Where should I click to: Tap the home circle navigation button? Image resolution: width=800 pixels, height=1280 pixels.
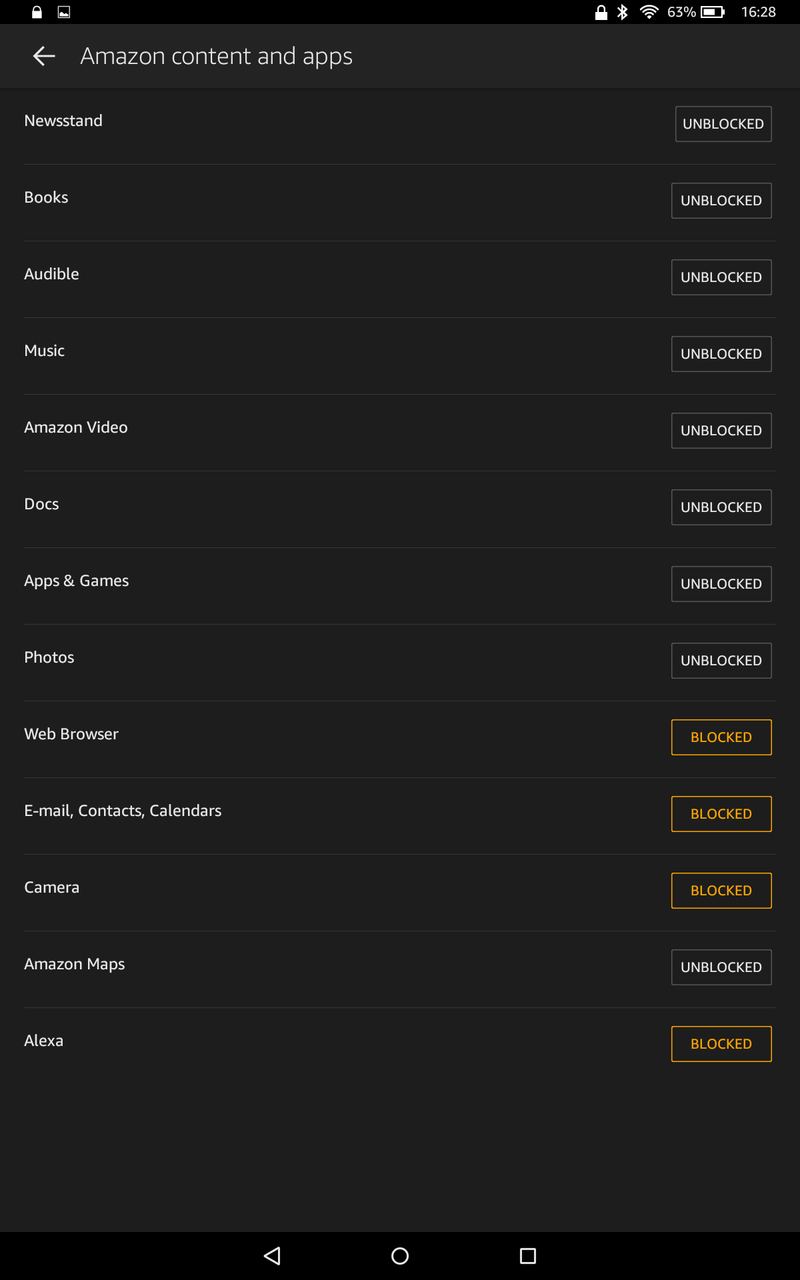point(400,1256)
